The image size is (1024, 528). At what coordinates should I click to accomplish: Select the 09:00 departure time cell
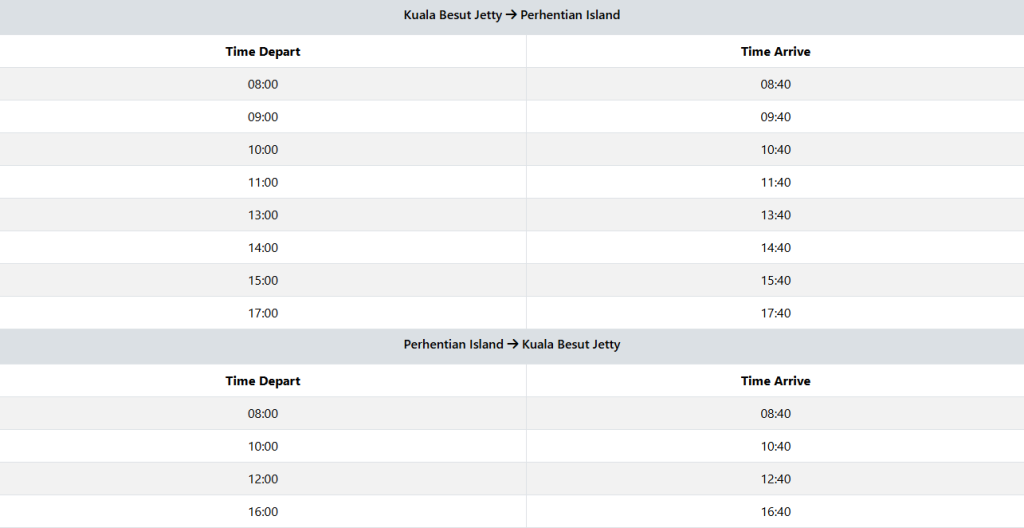point(263,117)
